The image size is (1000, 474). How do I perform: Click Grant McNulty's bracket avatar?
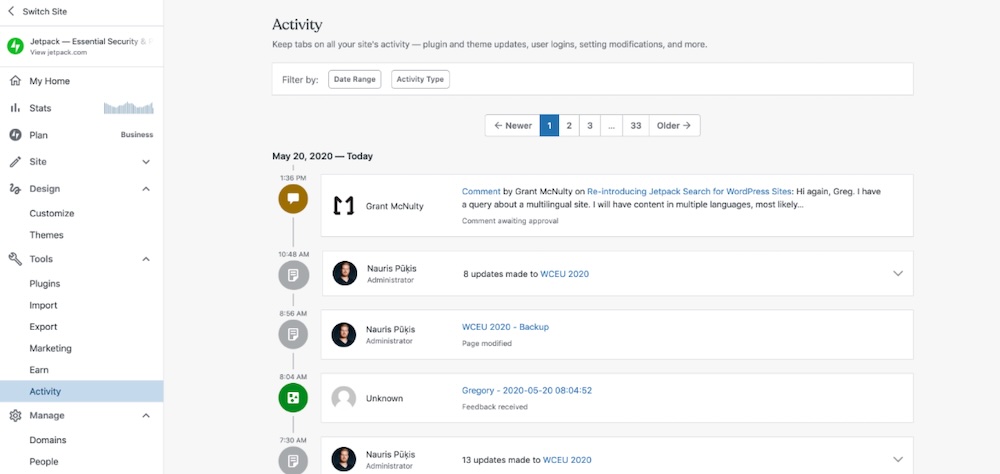[x=344, y=205]
